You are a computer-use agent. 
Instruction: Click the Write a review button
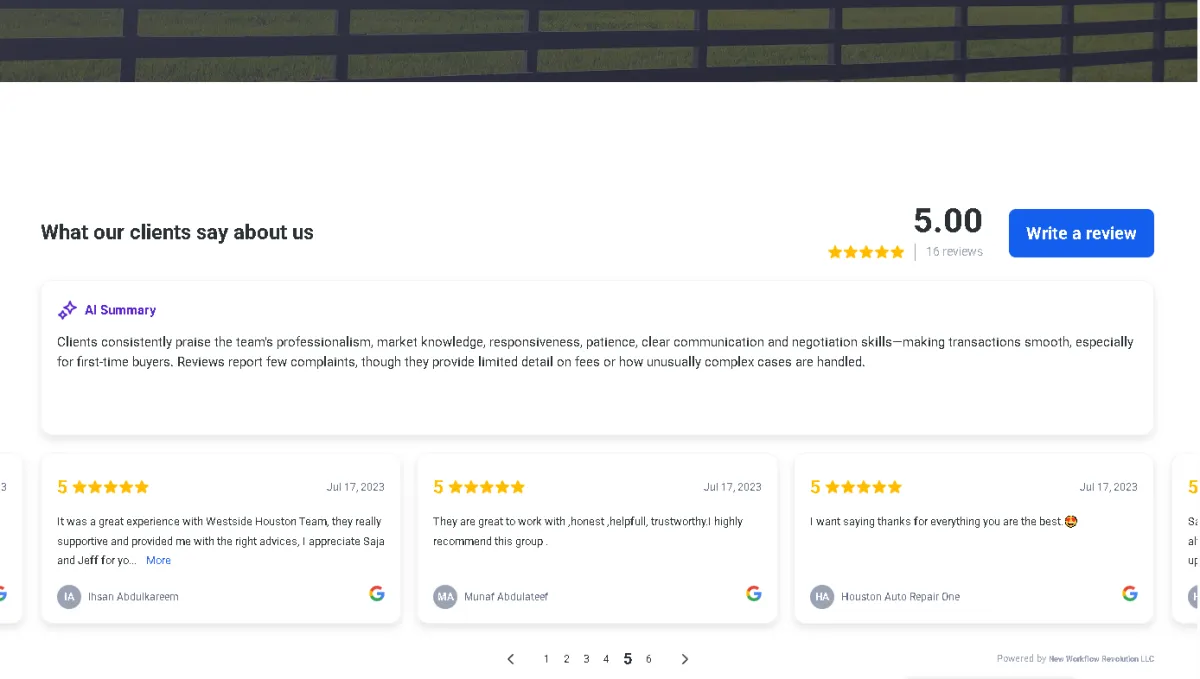coord(1081,233)
